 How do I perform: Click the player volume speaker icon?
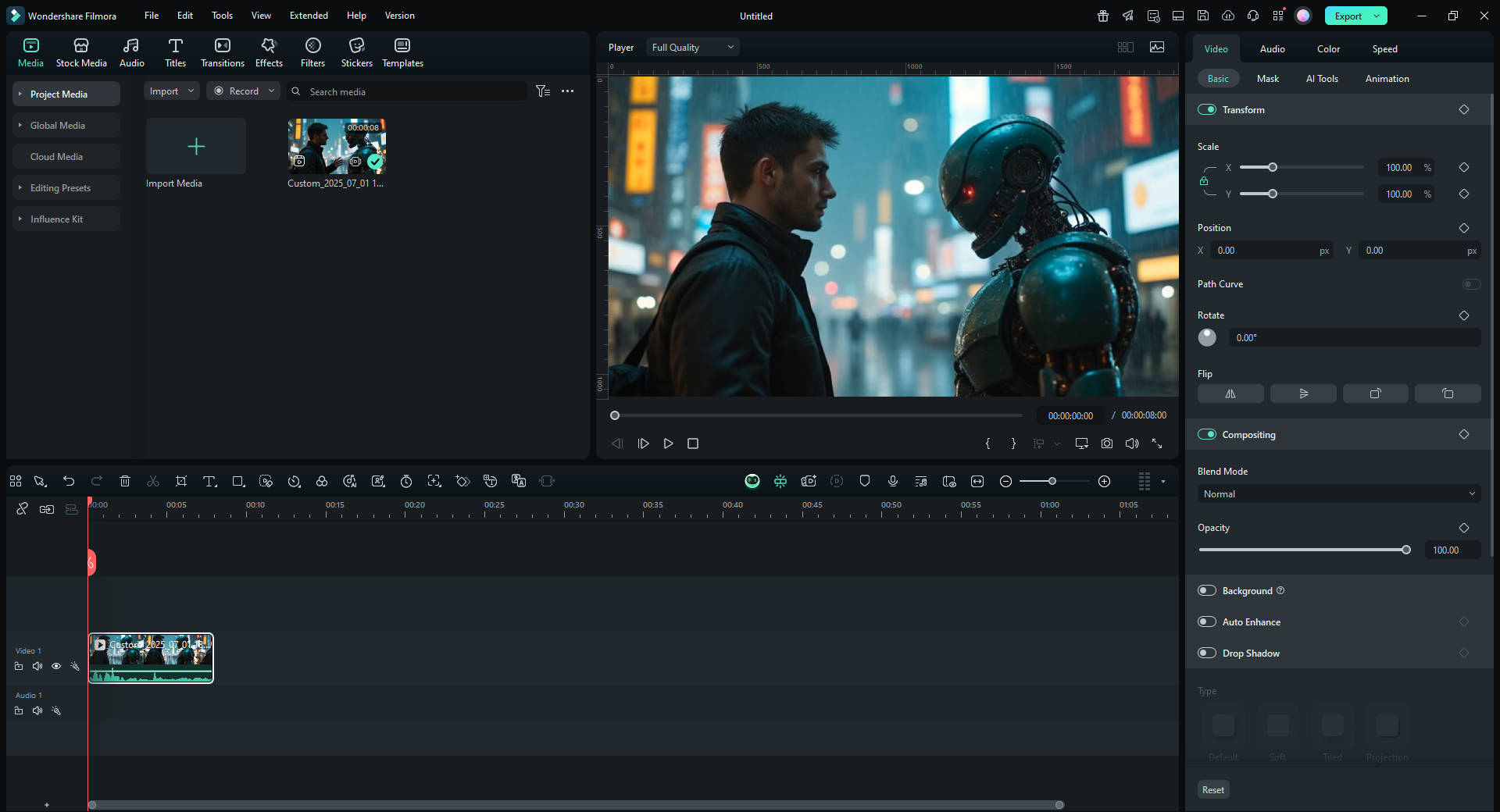pyautogui.click(x=1132, y=443)
